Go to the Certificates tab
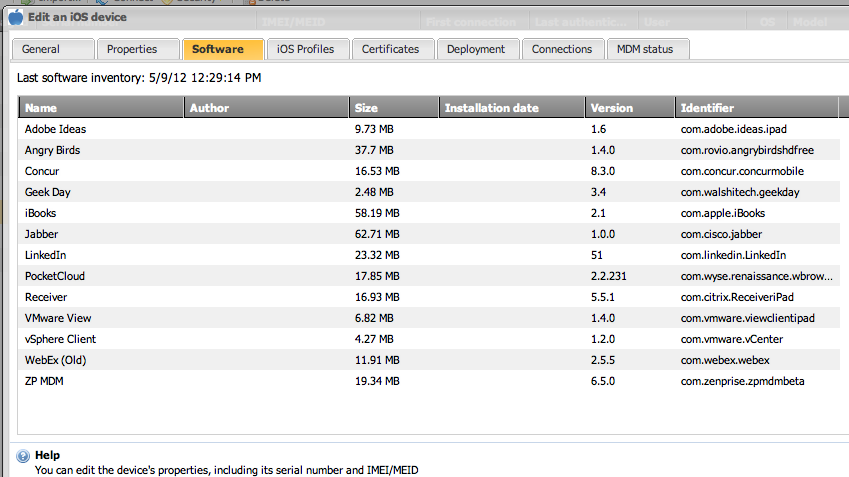This screenshot has height=477, width=849. (393, 49)
